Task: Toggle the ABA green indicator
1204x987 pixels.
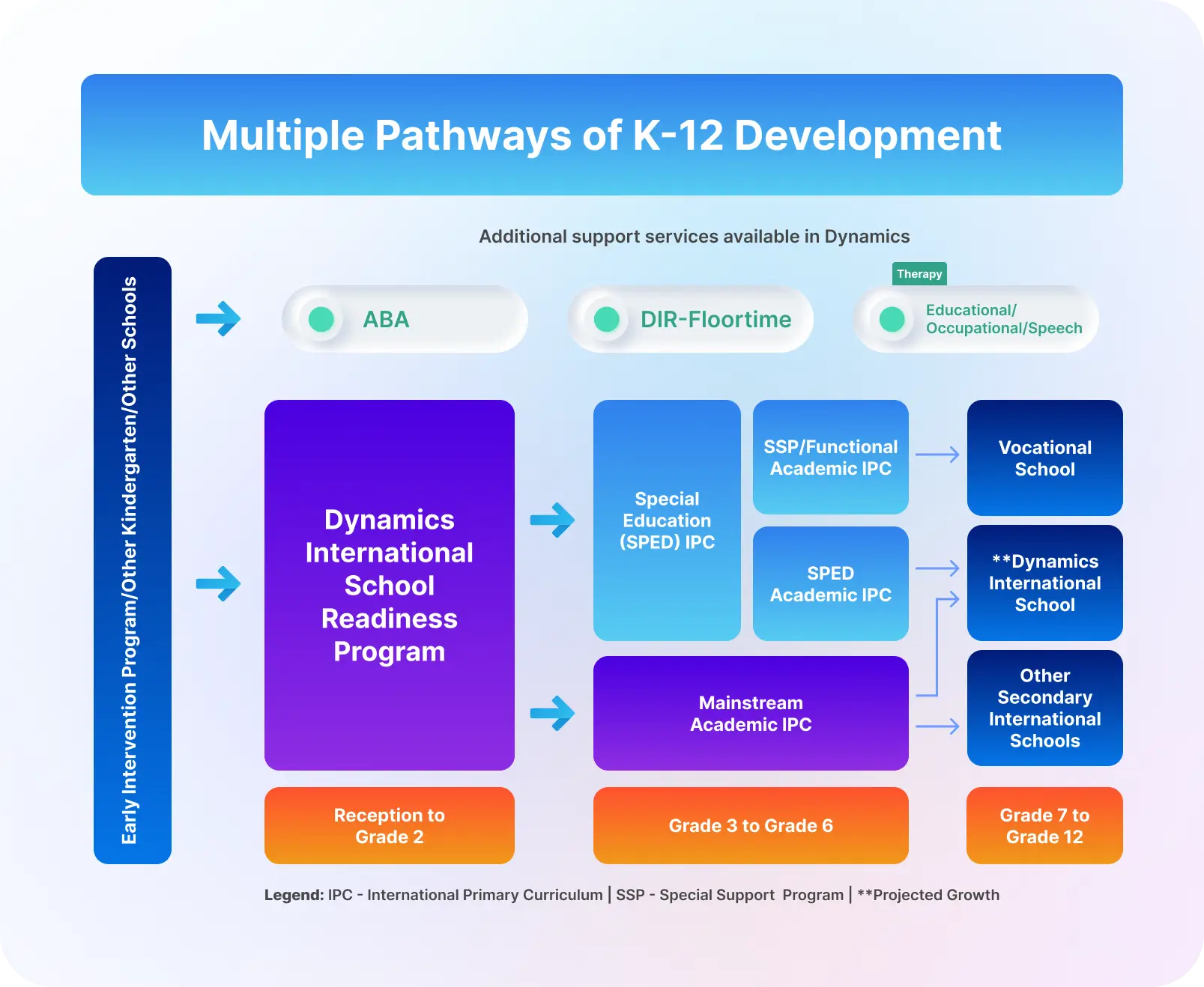Action: (x=321, y=319)
